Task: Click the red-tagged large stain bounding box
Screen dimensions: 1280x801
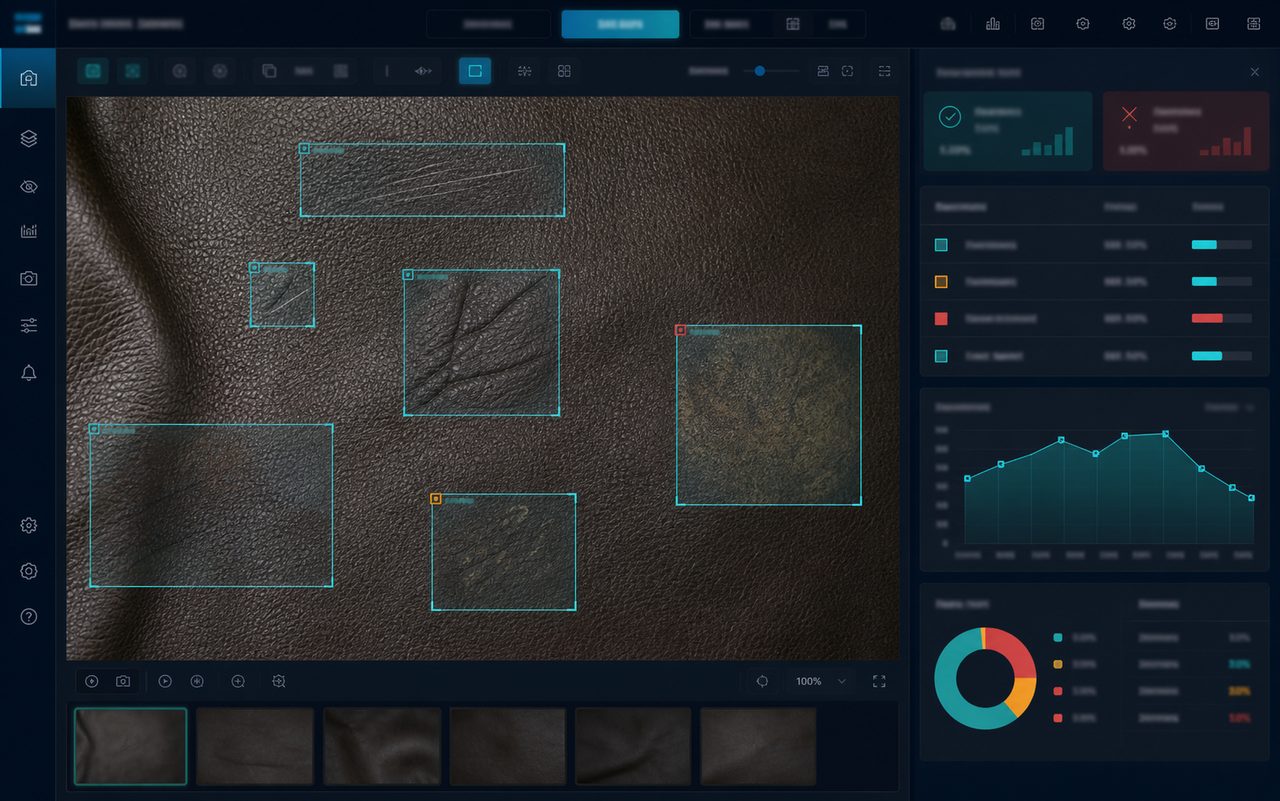Action: (768, 415)
